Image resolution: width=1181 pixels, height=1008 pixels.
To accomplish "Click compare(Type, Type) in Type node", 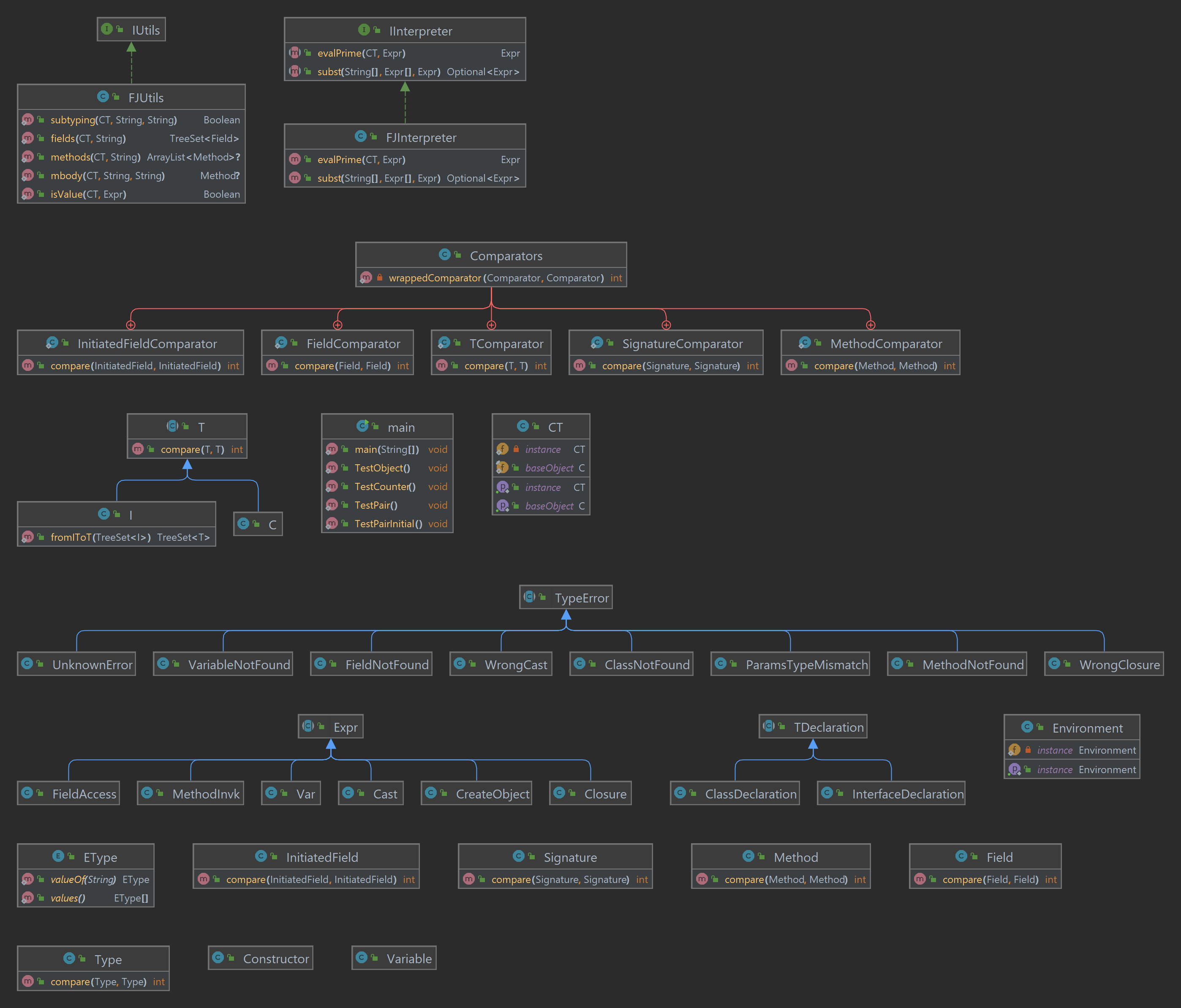I will [x=93, y=982].
